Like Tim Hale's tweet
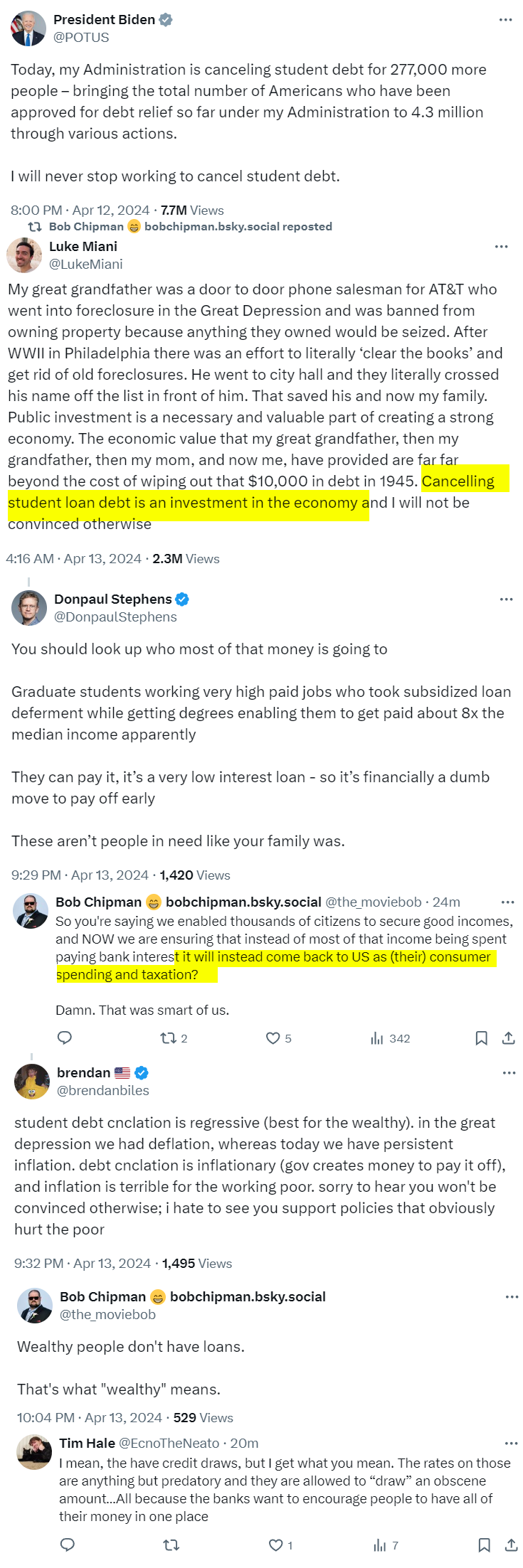Screen dimensions: 523x1568 [275, 1545]
